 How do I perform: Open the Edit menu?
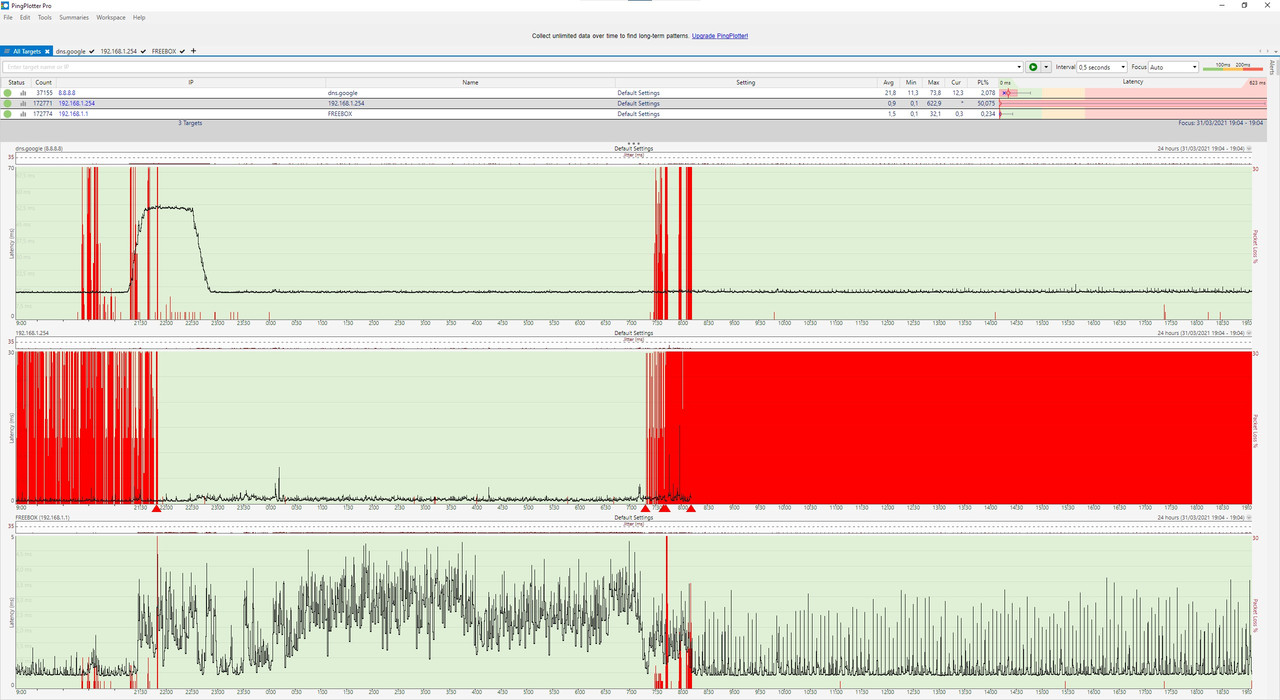point(25,17)
